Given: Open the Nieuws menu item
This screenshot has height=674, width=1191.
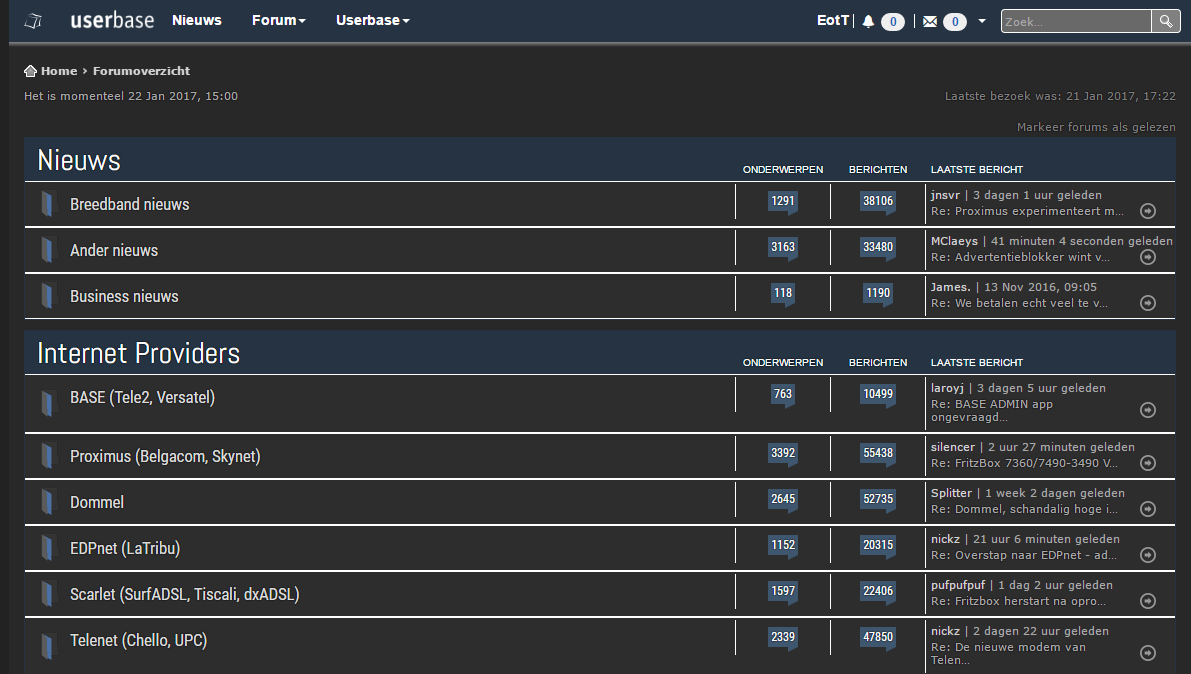Looking at the screenshot, I should pos(197,21).
